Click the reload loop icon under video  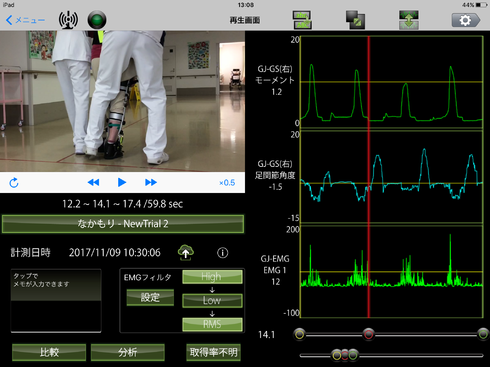14,183
